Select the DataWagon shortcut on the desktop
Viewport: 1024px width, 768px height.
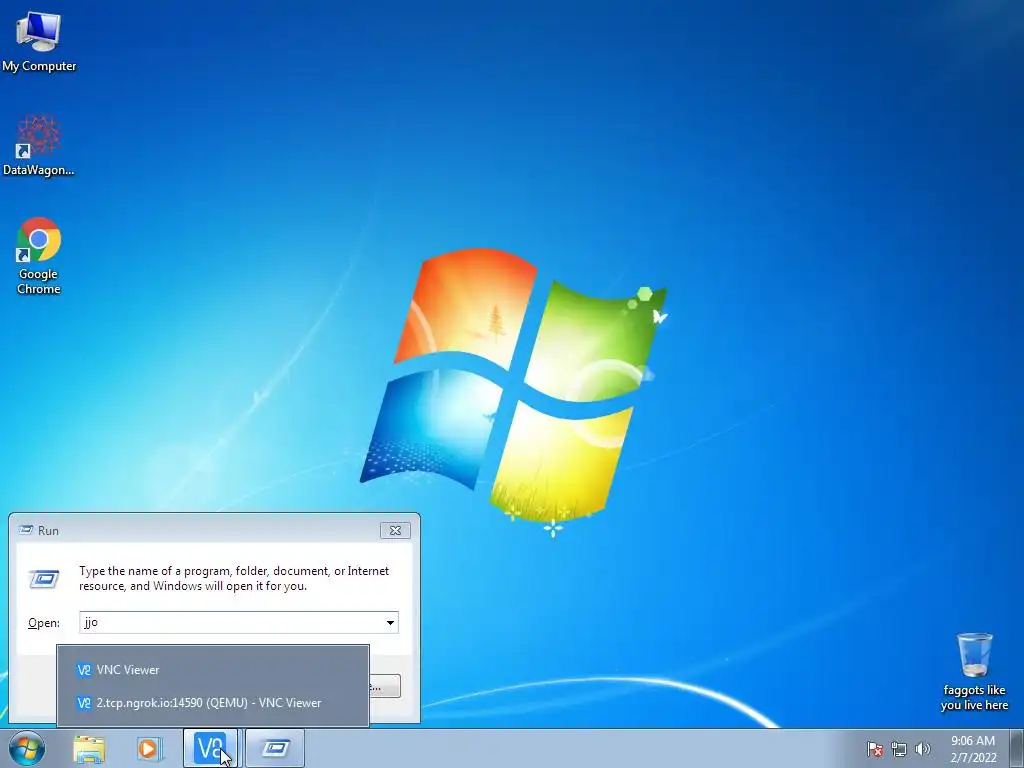[39, 145]
